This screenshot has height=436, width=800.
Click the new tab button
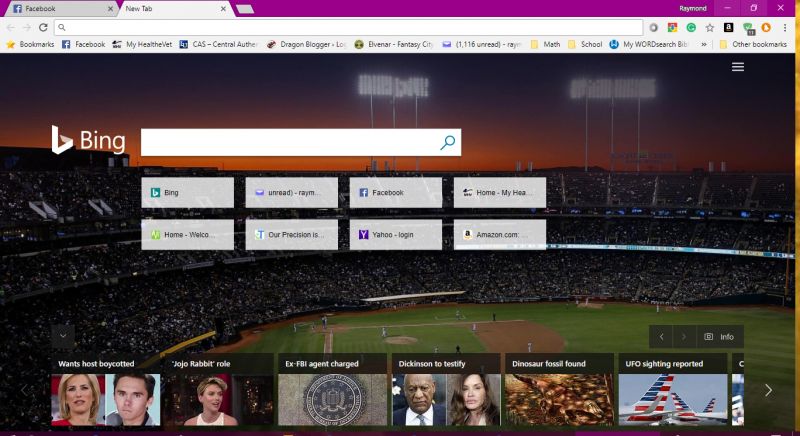click(x=245, y=9)
